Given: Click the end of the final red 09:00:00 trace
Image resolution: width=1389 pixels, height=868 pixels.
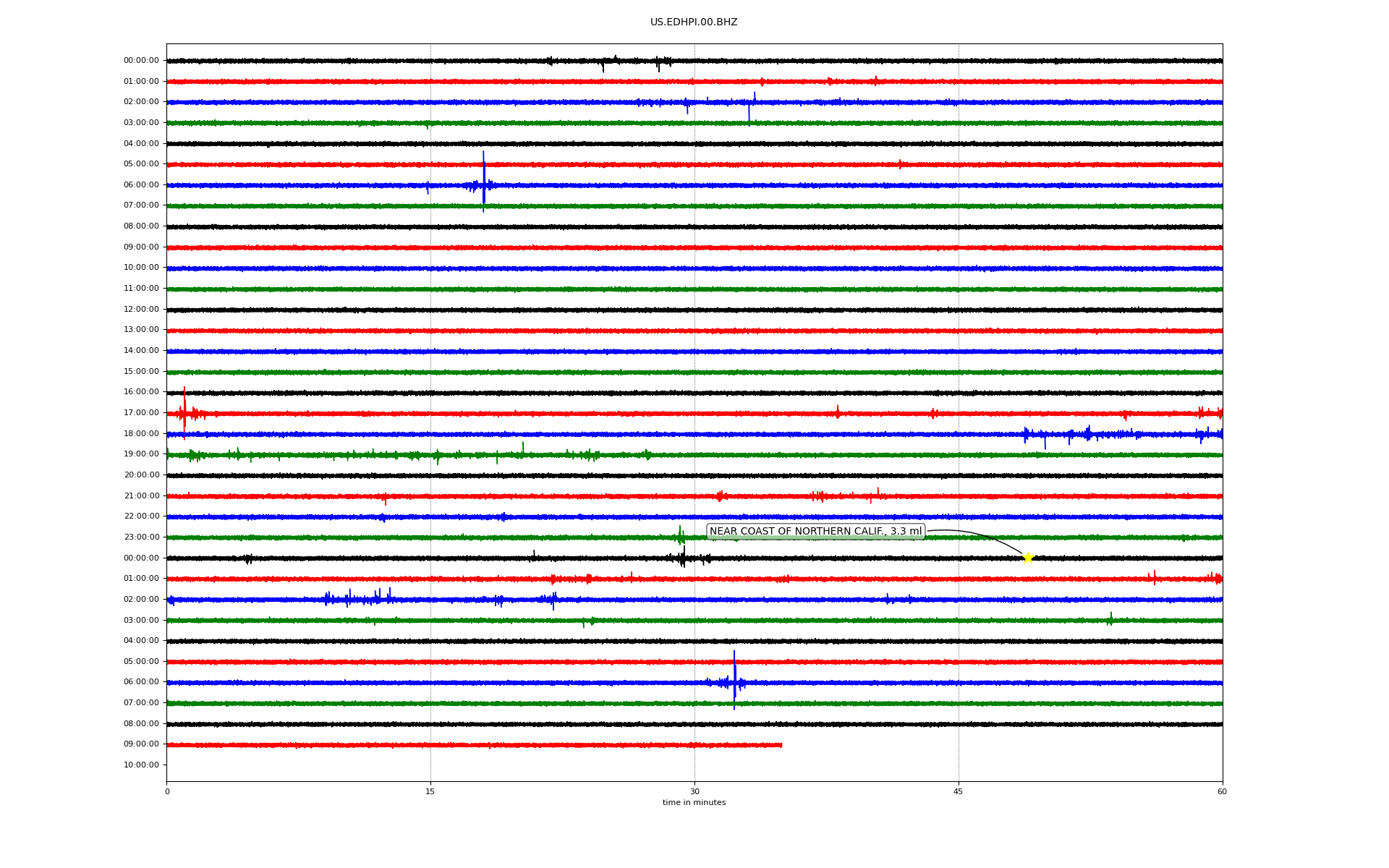Looking at the screenshot, I should click(781, 744).
